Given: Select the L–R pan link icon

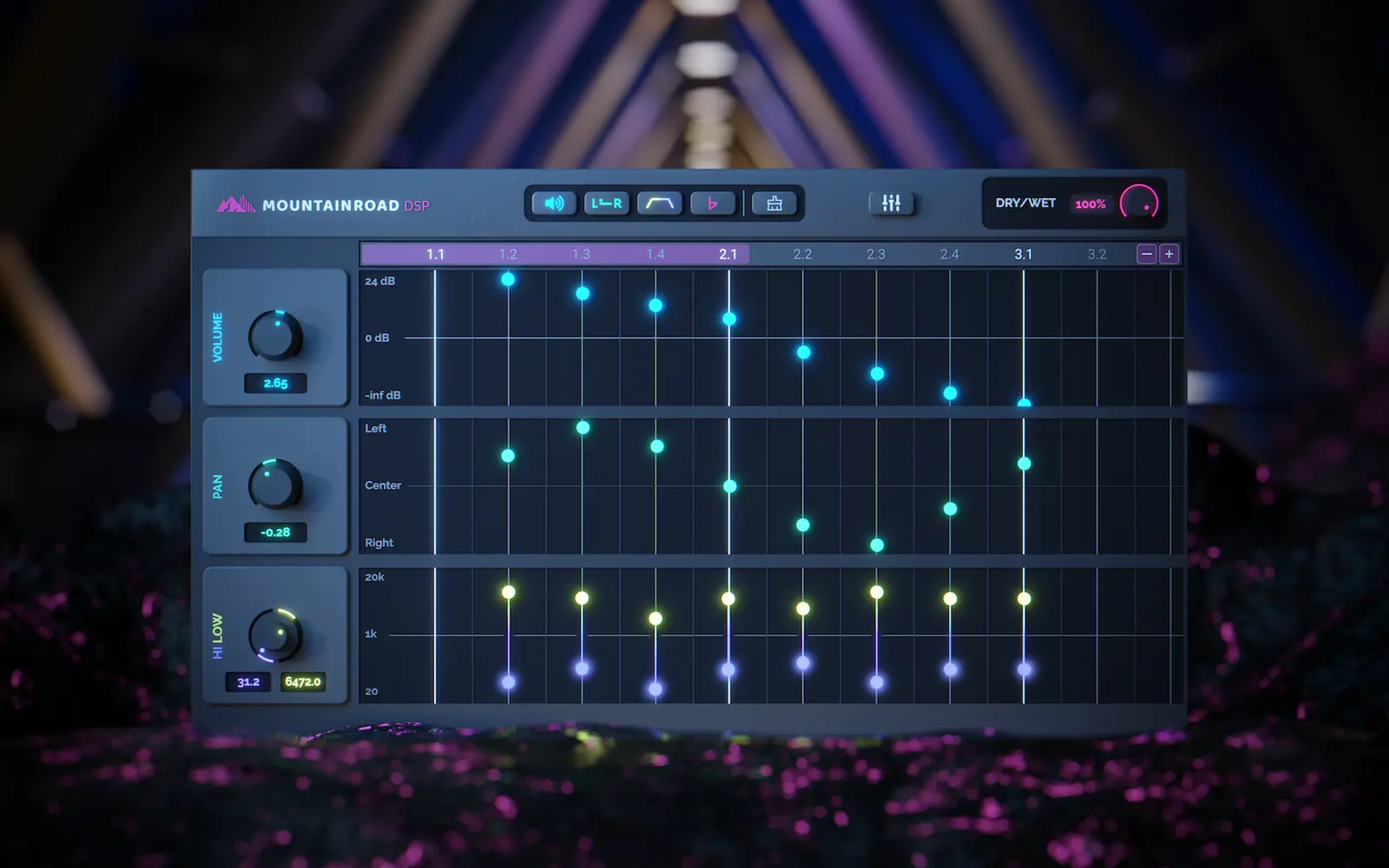Looking at the screenshot, I should 606,204.
